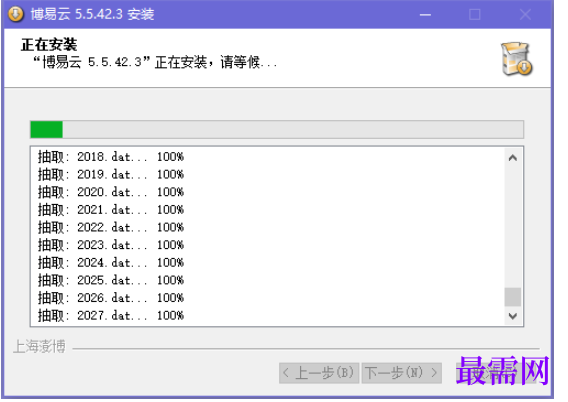Select the 抽取: 2025.dat log line

tap(111, 280)
